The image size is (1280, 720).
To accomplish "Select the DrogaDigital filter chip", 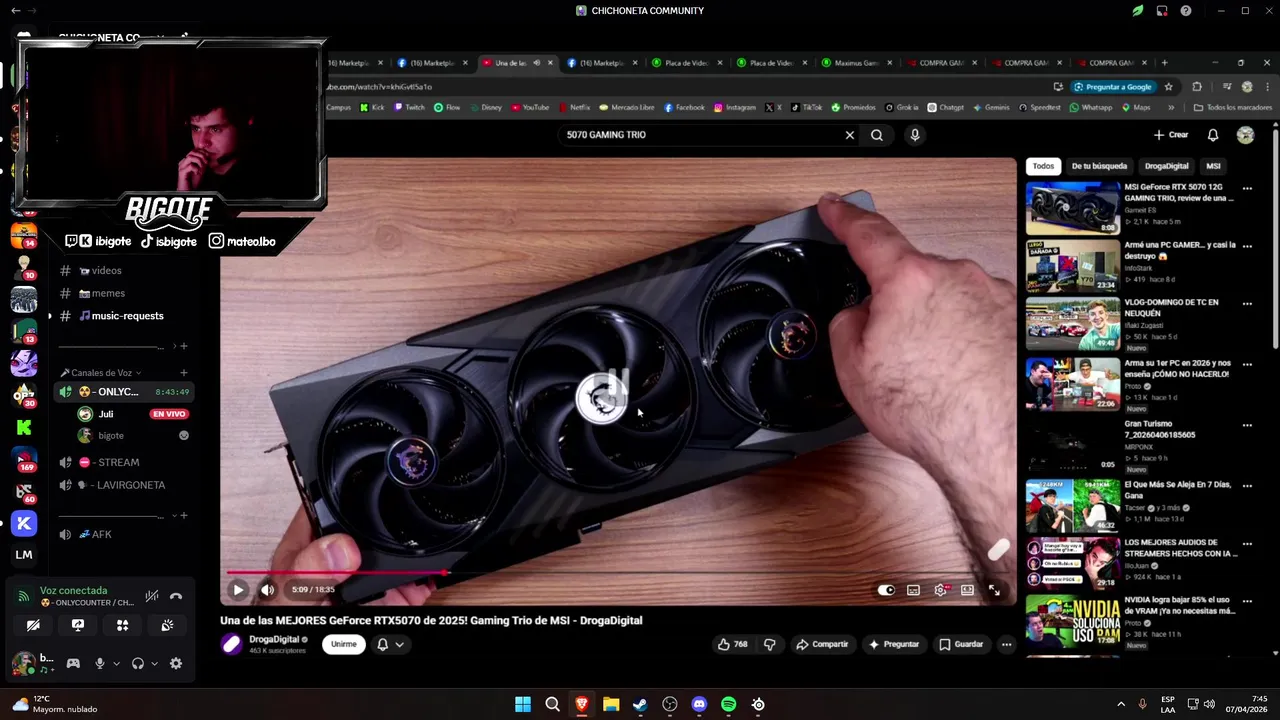I will click(x=1166, y=166).
